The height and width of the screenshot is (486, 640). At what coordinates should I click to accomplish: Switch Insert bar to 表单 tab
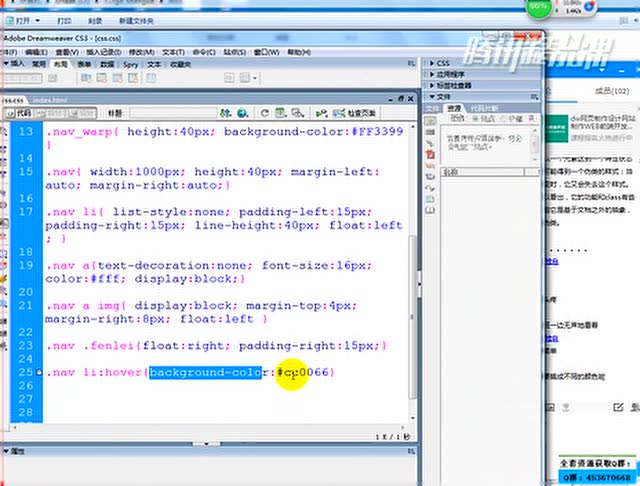coord(84,64)
